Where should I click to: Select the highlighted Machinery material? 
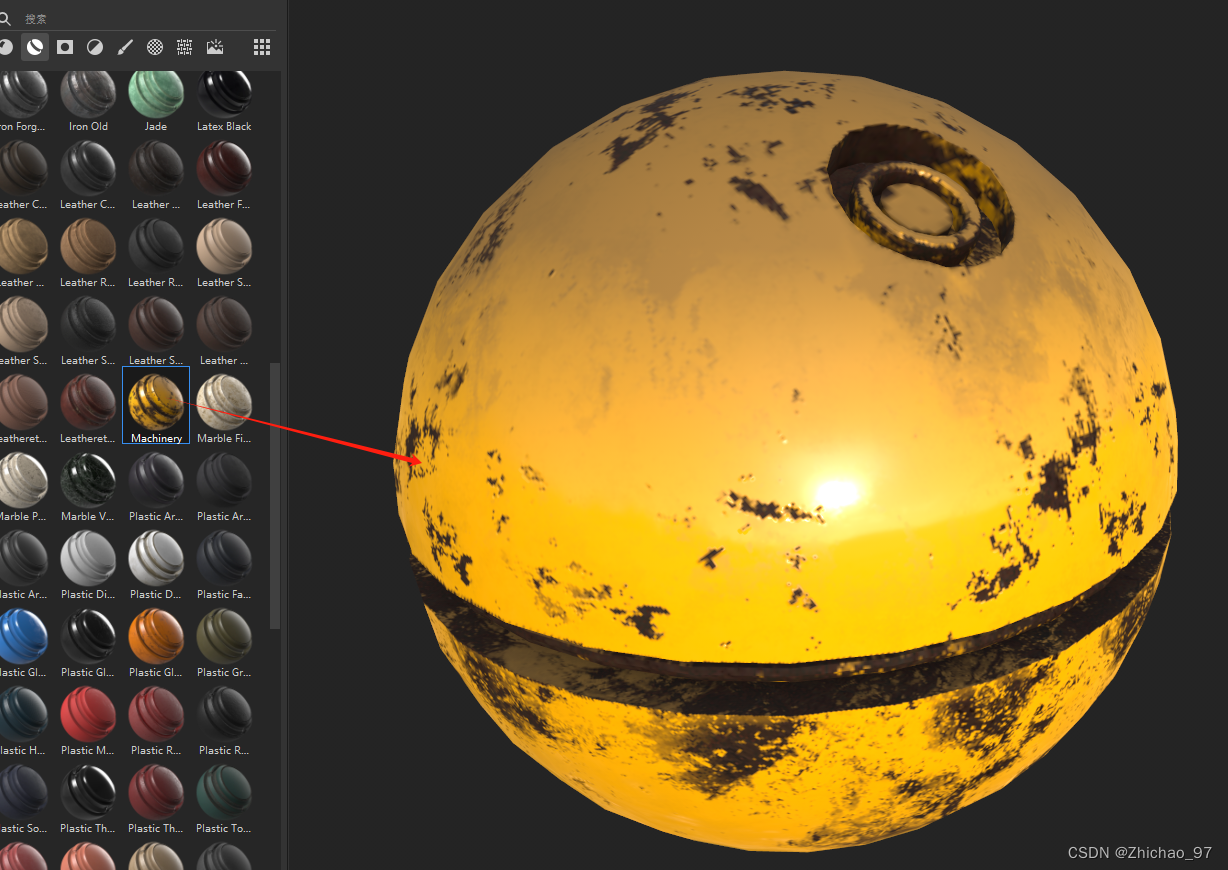click(156, 406)
